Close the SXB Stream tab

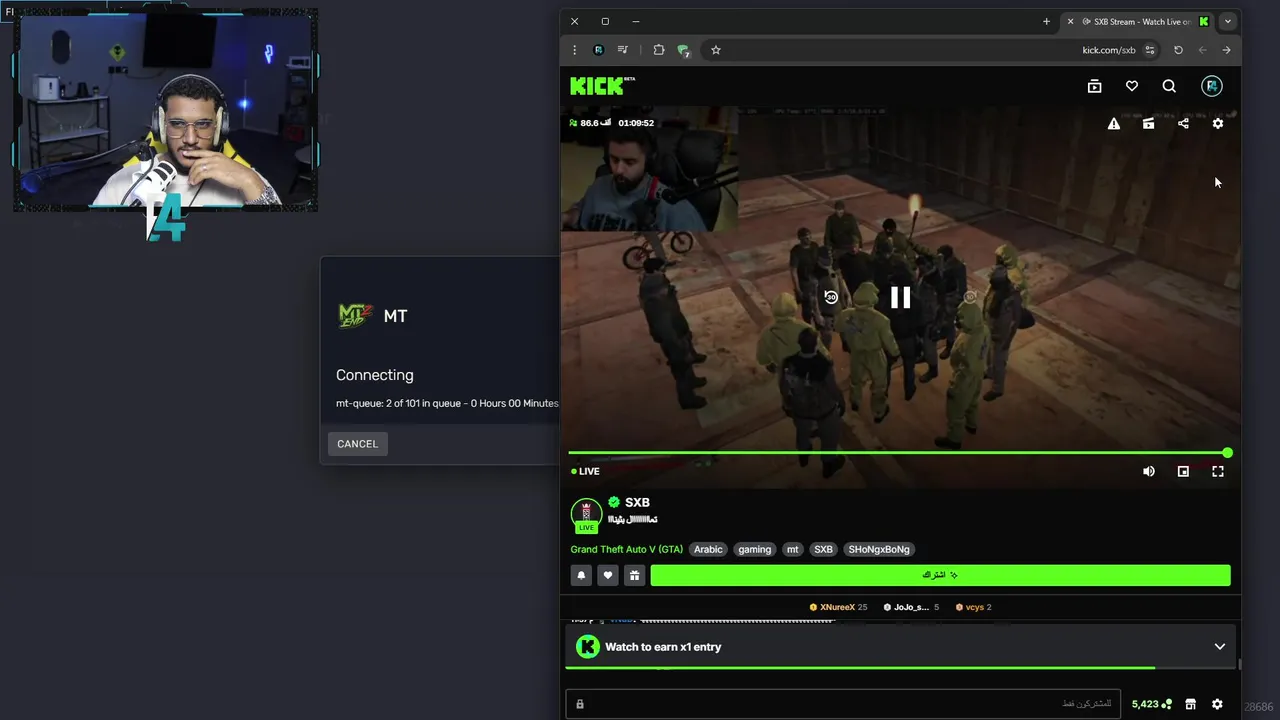click(x=1070, y=21)
